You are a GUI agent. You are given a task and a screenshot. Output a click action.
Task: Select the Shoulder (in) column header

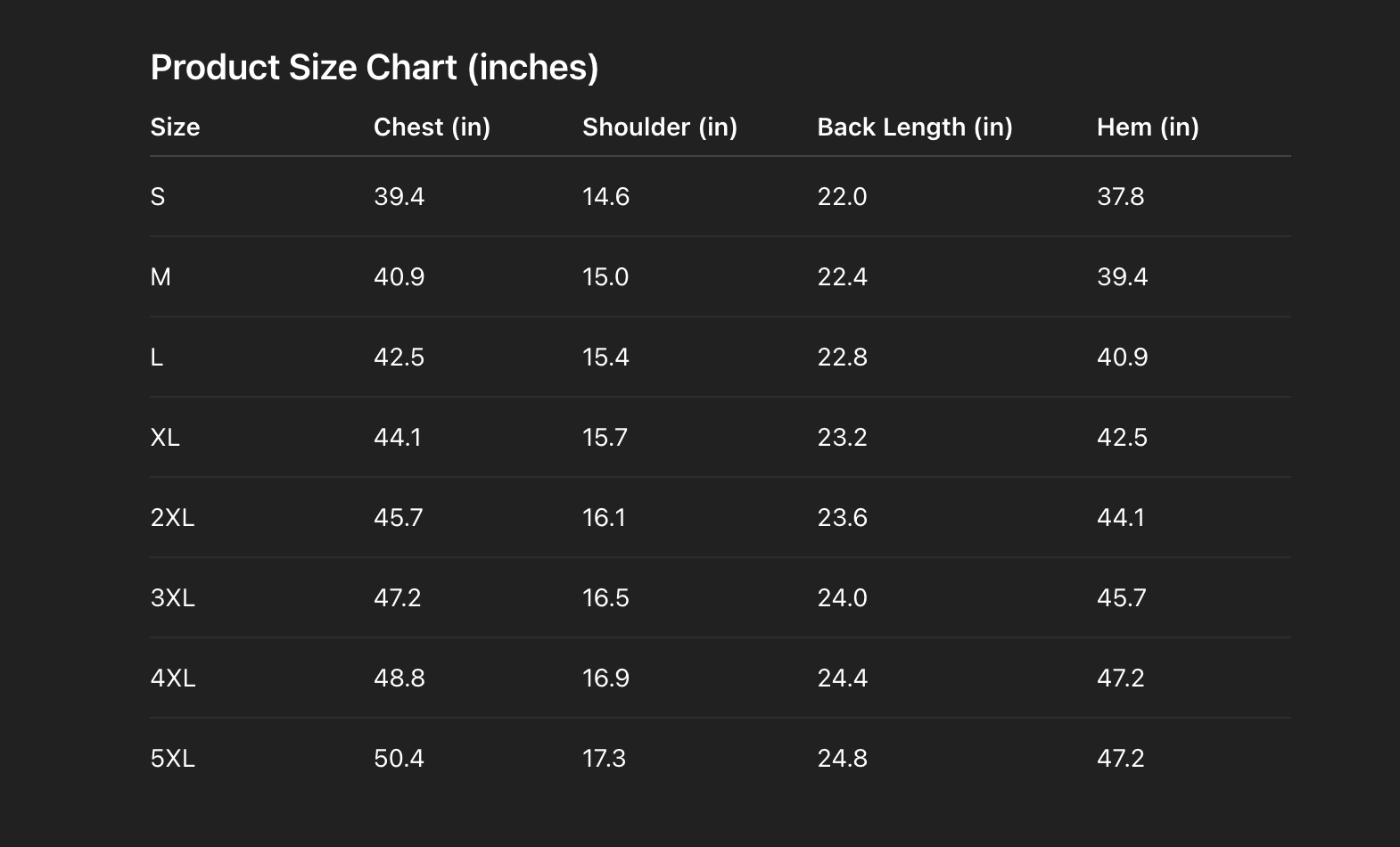tap(659, 127)
